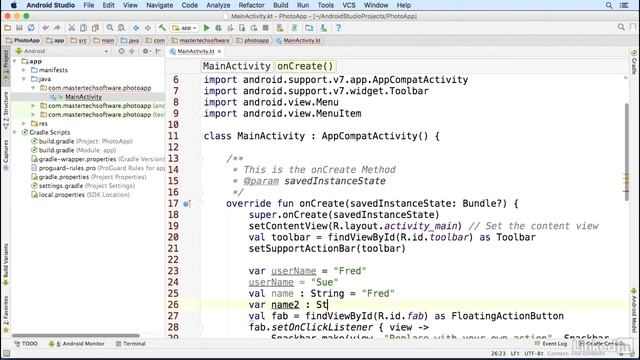Click the Paste toolbar icon
640x360 pixels.
click(95, 28)
